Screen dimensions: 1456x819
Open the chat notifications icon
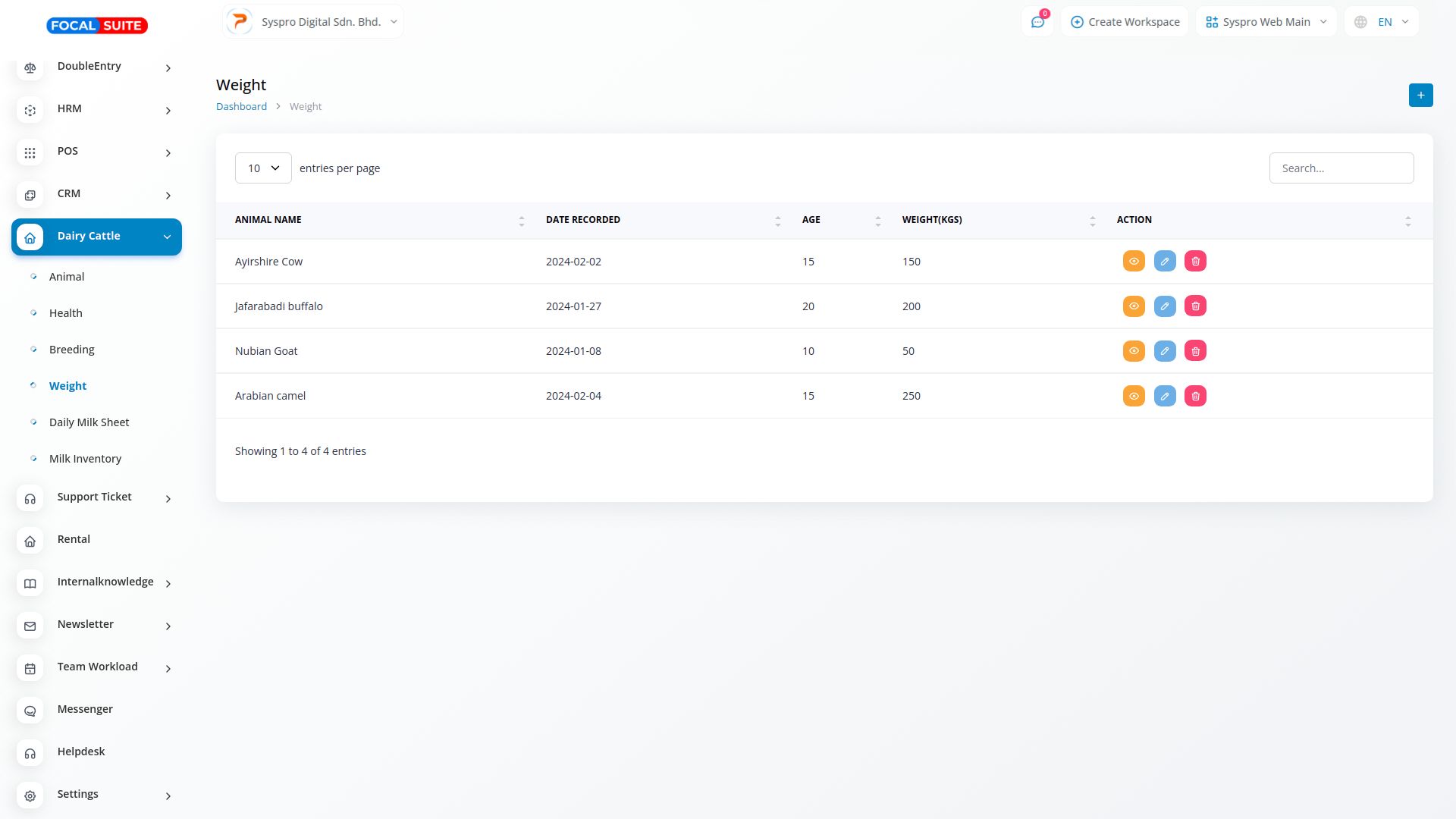pos(1037,22)
